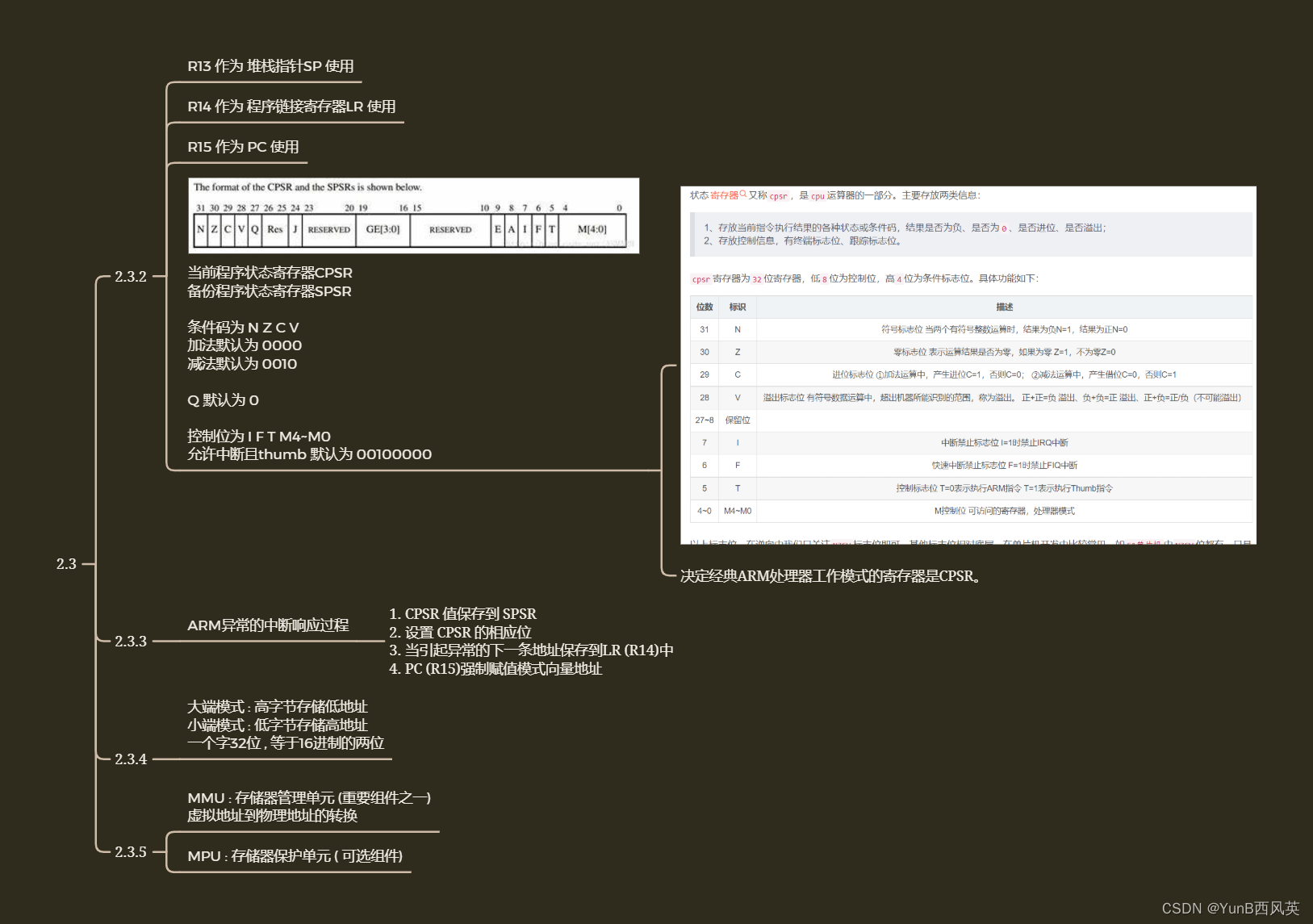
Task: Click the line '减法默认为 0010'
Action: pos(242,364)
